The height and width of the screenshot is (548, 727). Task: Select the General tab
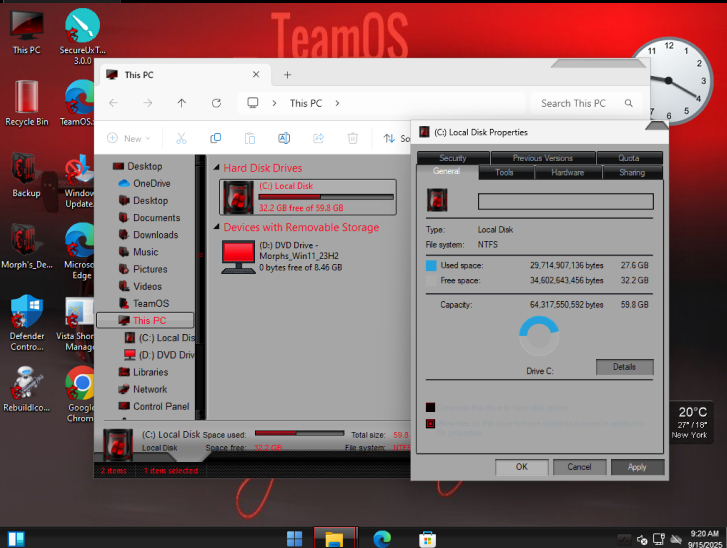click(x=446, y=172)
